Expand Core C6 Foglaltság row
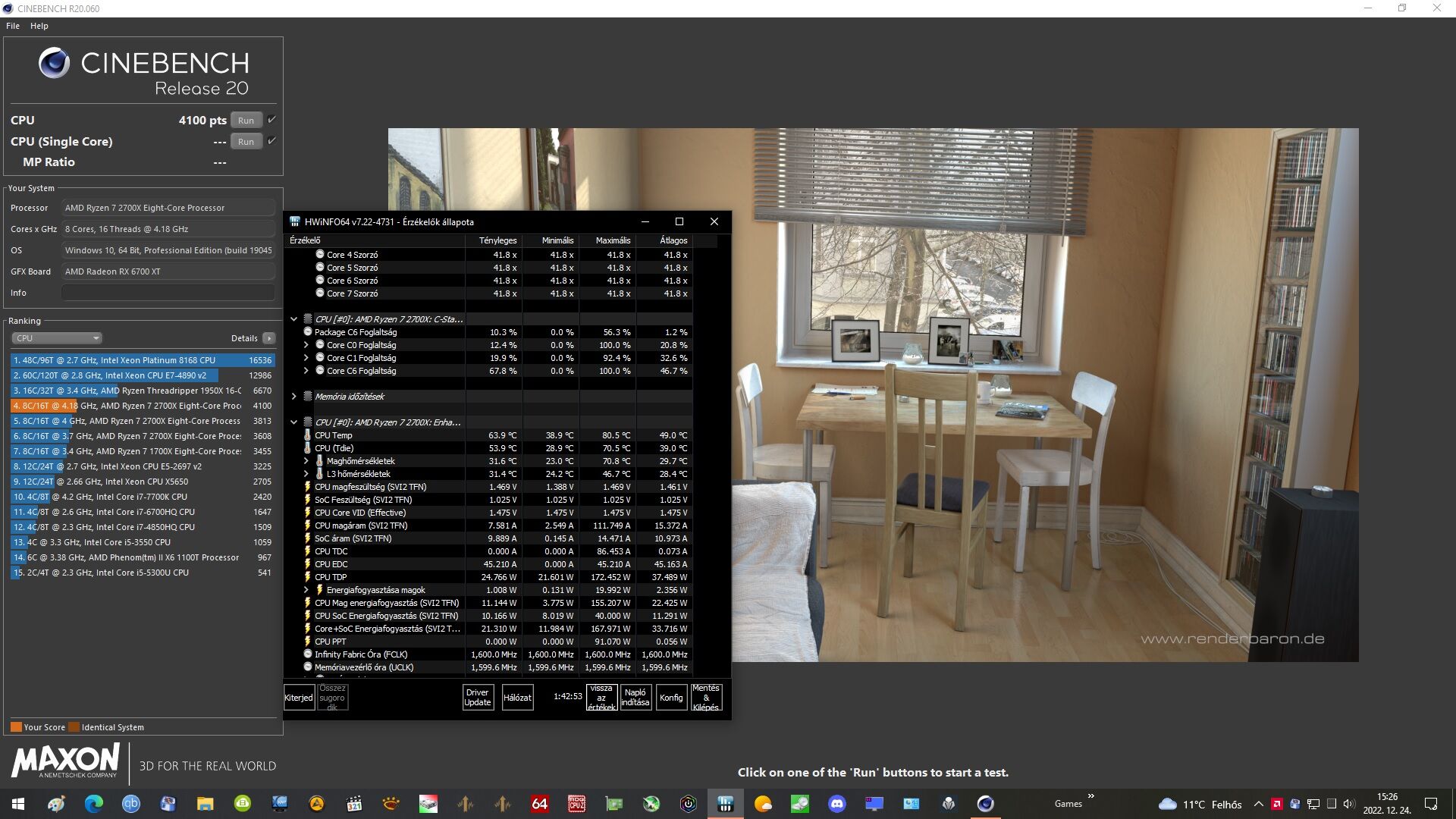 coord(306,371)
